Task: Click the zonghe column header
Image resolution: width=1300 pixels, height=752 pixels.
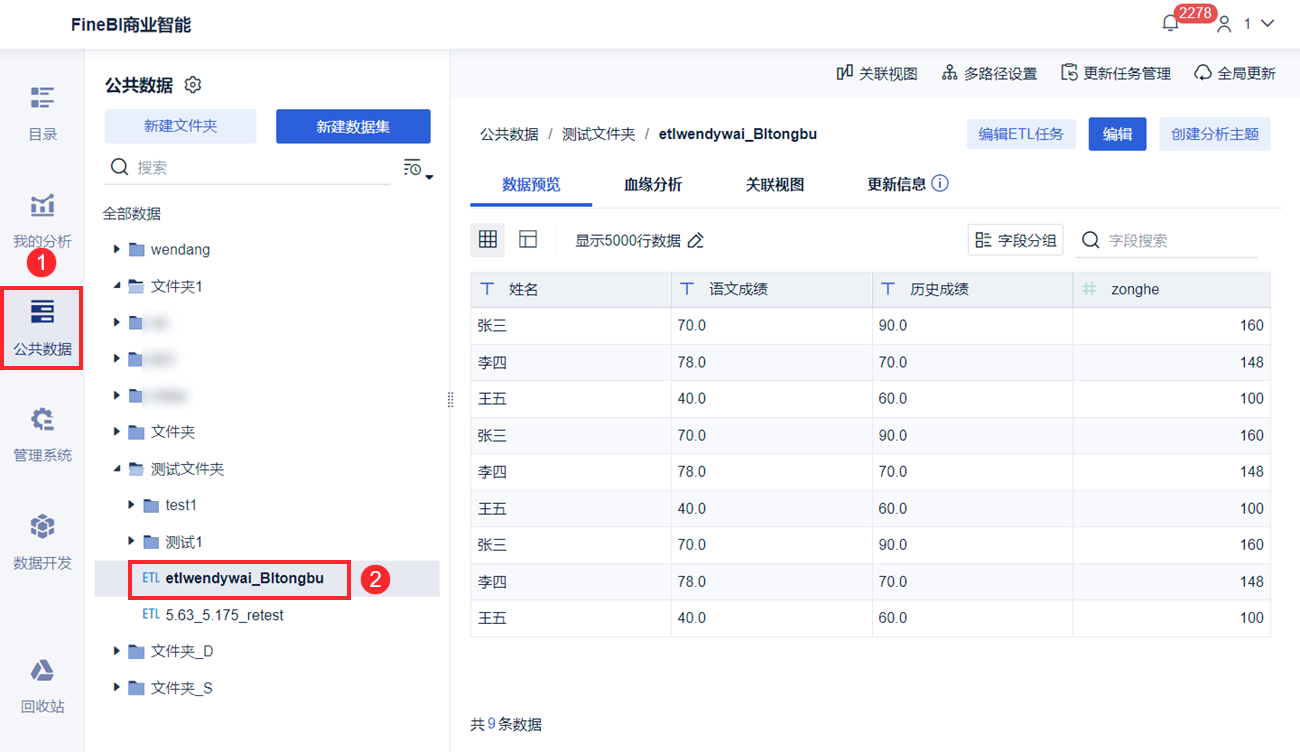Action: coord(1172,289)
